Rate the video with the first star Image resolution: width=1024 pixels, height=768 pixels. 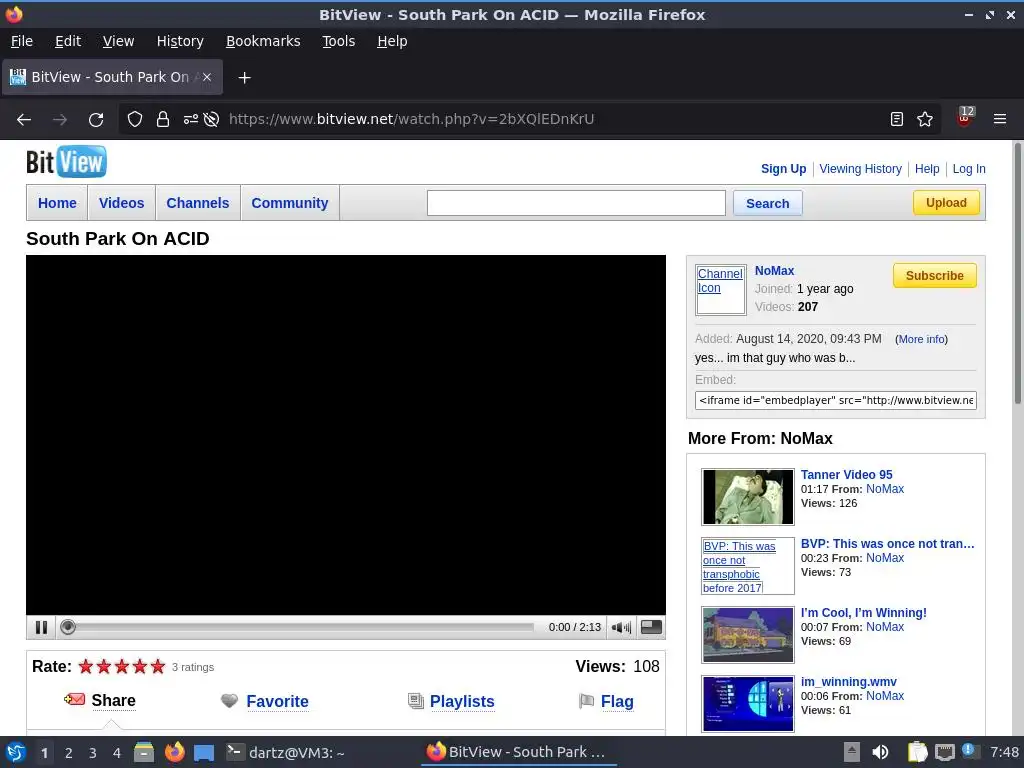[86, 666]
